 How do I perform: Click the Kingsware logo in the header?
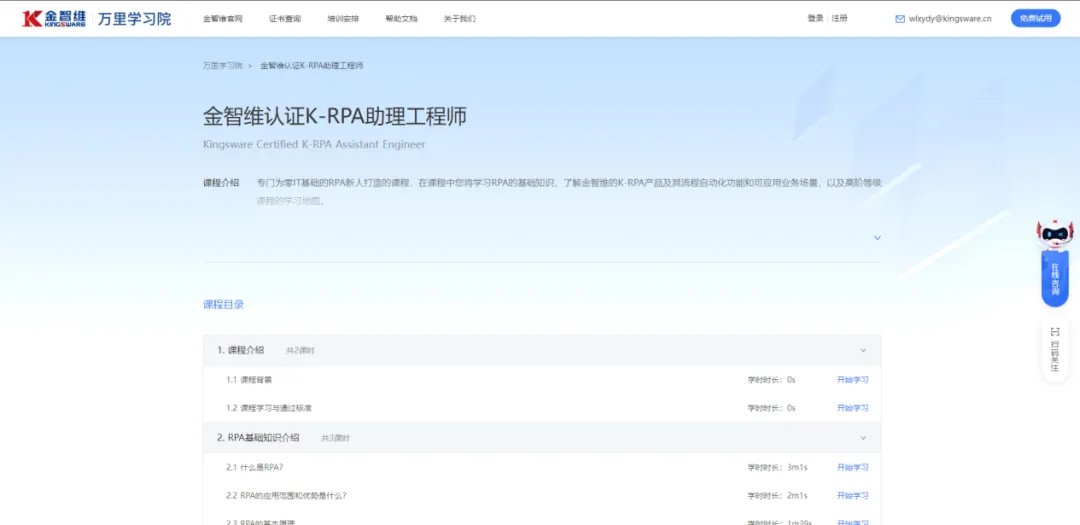54,19
